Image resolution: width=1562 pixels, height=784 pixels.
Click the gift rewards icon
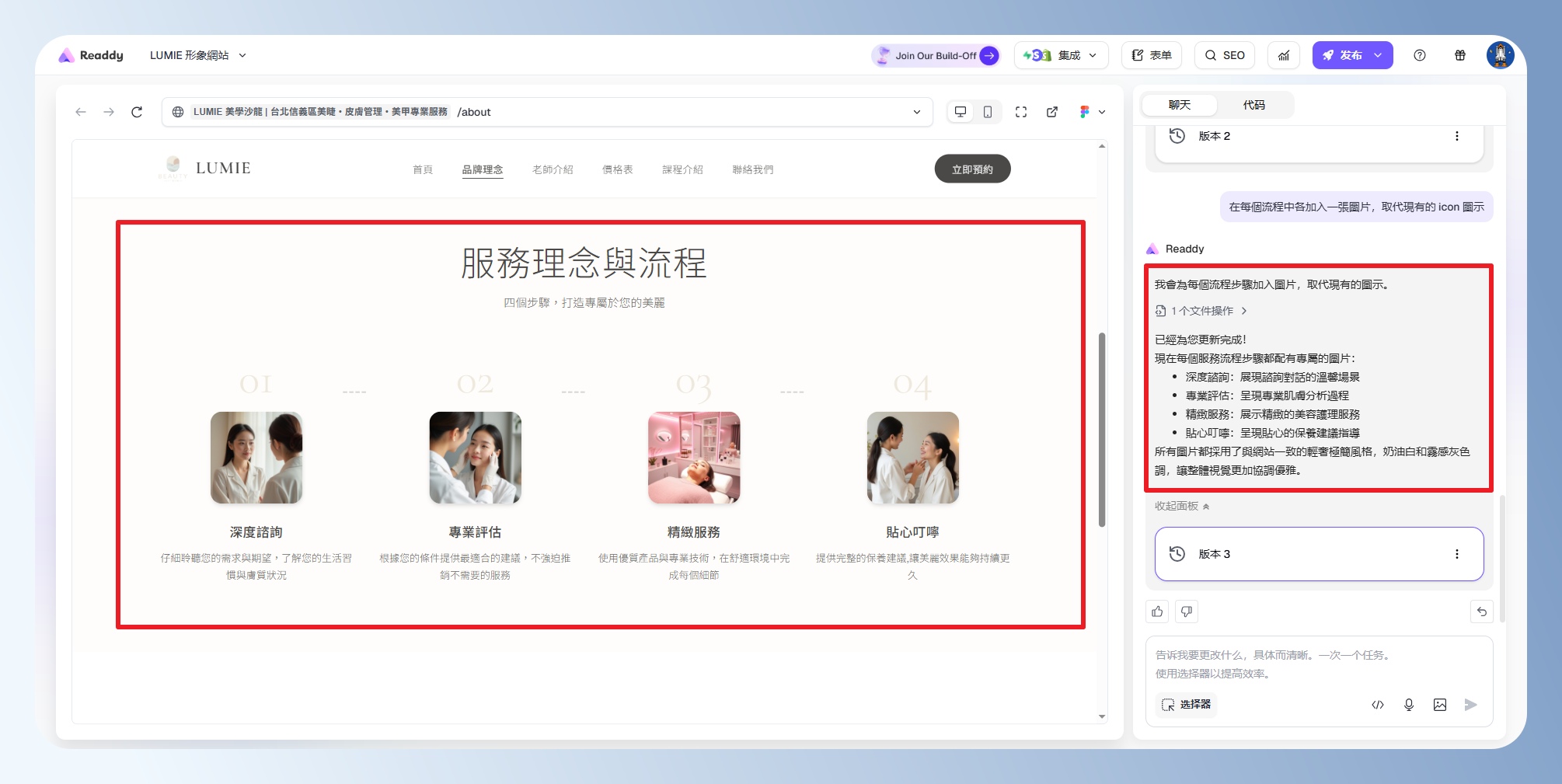1460,55
